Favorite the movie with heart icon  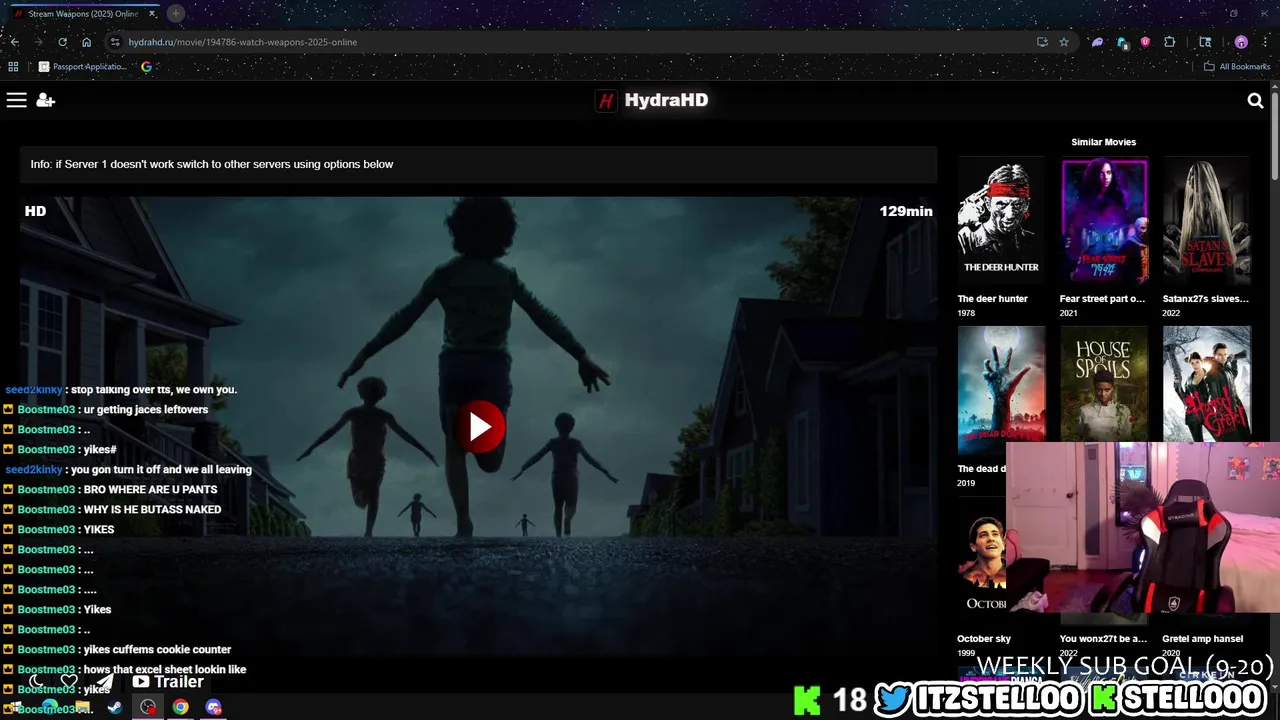click(69, 682)
